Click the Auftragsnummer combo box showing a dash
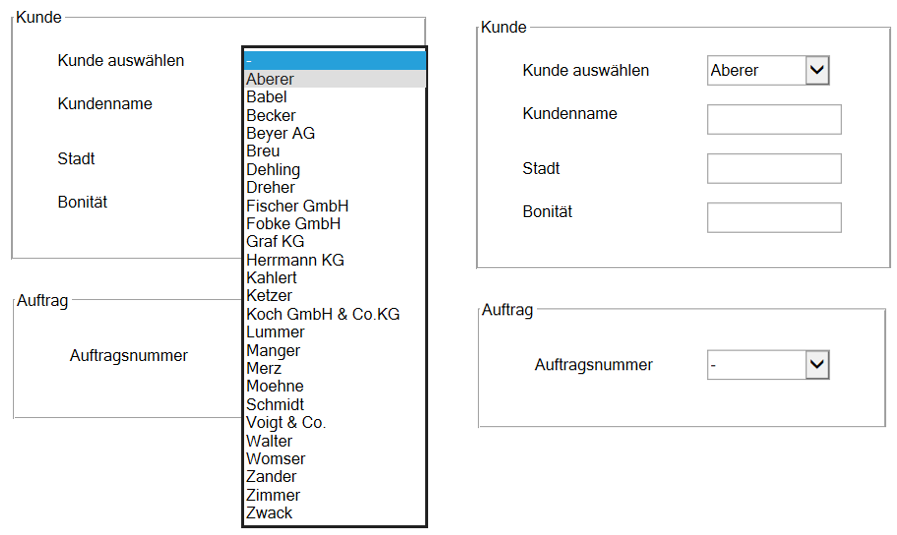This screenshot has height=535, width=897. [x=757, y=364]
